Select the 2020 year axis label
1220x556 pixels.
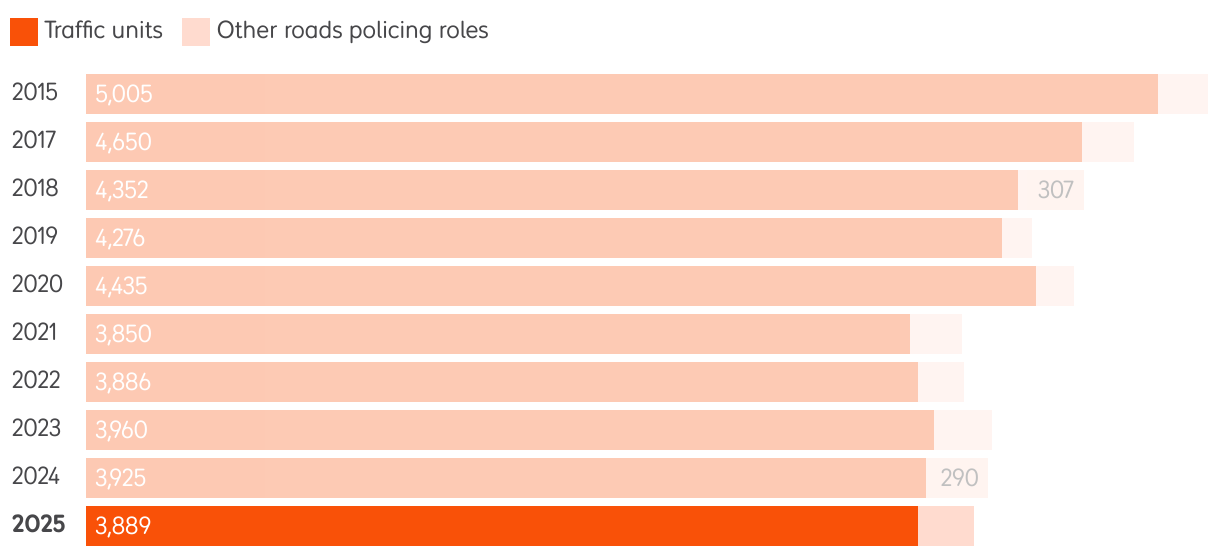tap(37, 284)
